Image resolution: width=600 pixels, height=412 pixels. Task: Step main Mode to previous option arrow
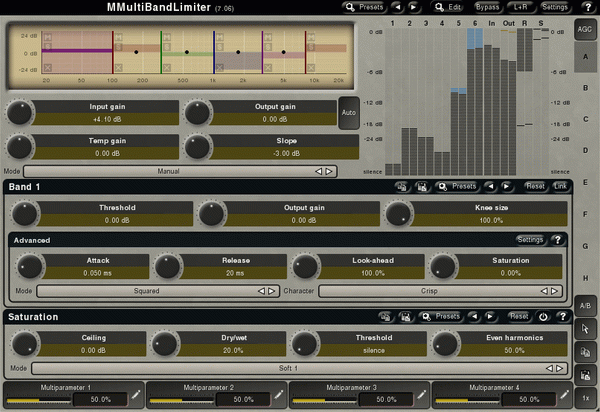point(318,171)
